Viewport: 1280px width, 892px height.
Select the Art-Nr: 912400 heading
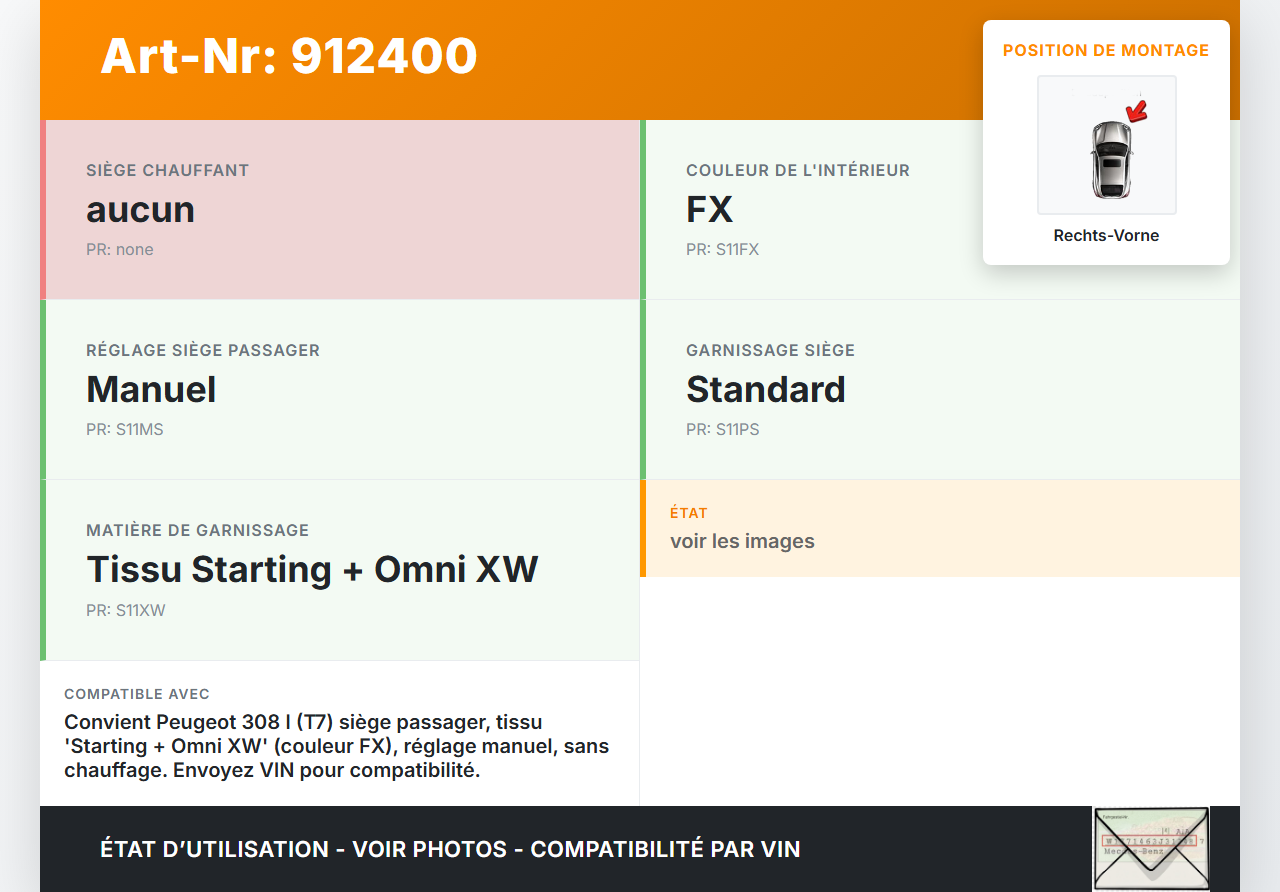289,56
